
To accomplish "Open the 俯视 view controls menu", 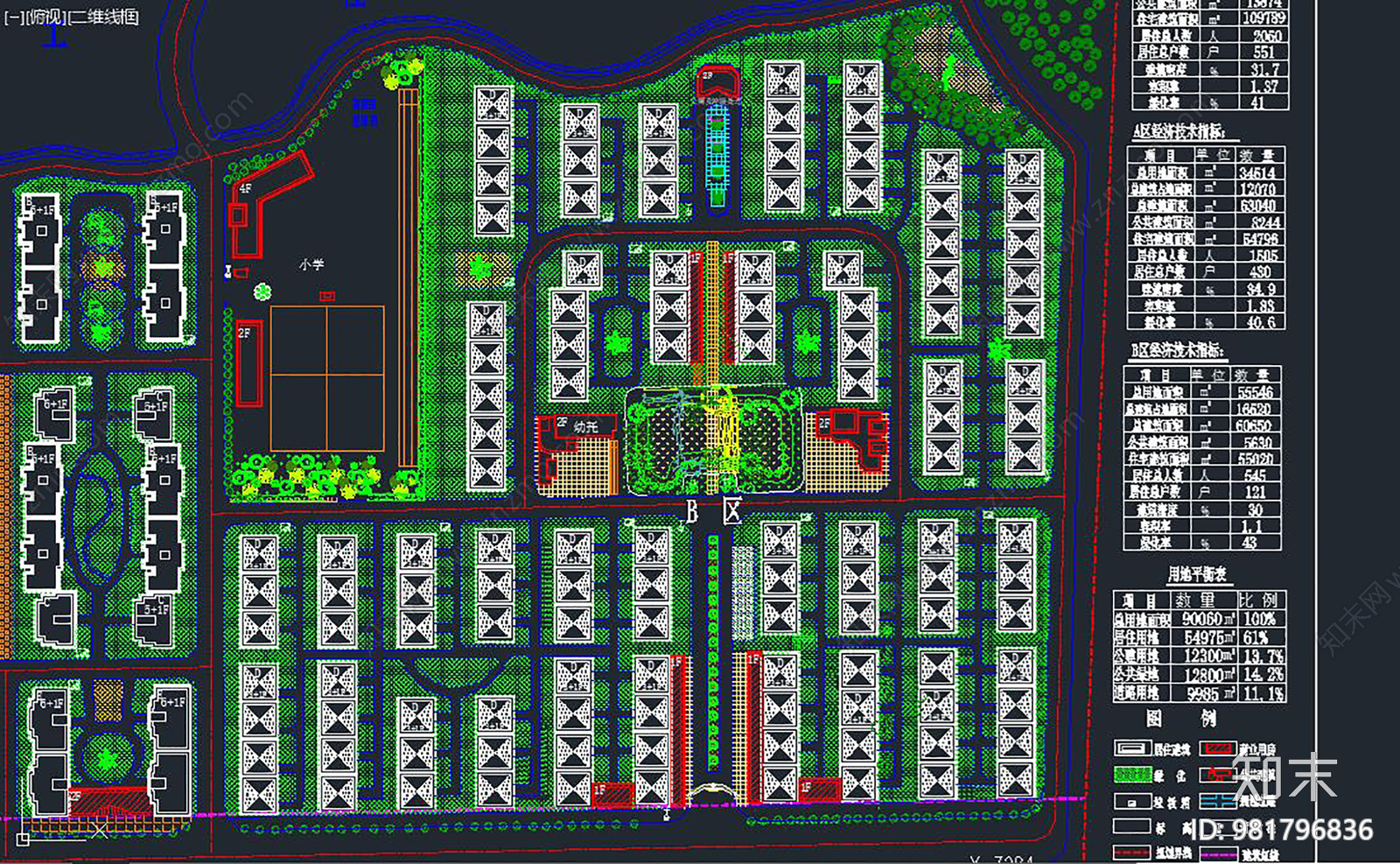I will 45,18.
